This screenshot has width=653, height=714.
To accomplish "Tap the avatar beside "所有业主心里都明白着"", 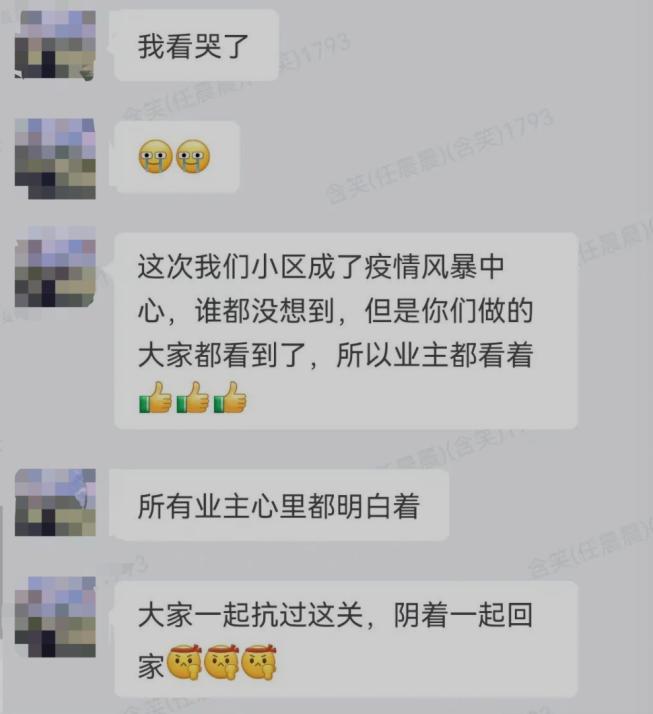I will (55, 503).
